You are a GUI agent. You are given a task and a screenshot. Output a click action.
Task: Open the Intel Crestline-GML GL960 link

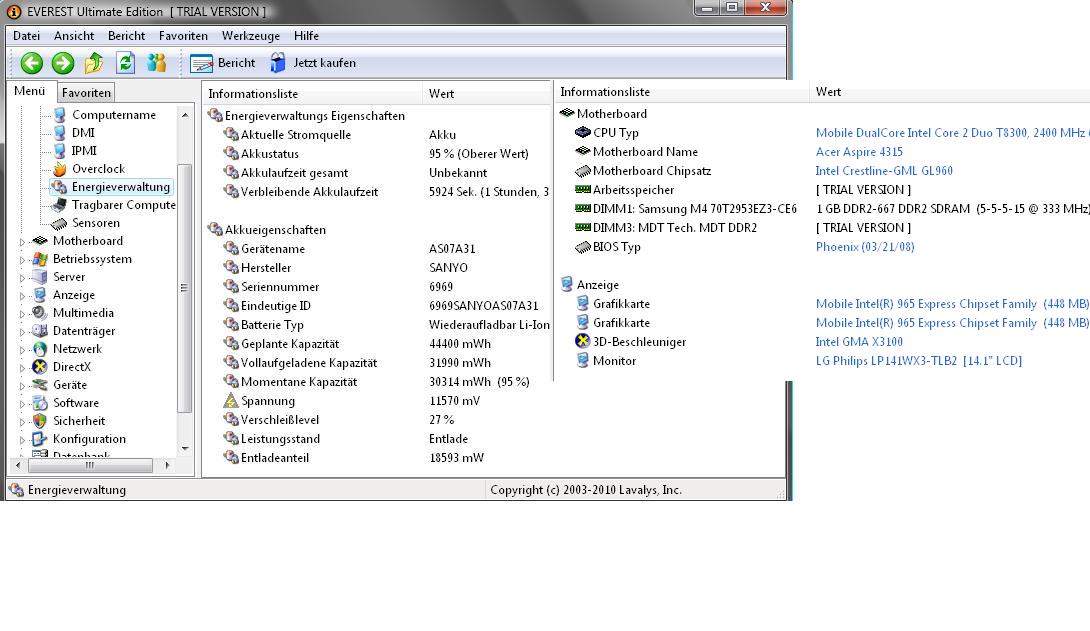[884, 171]
